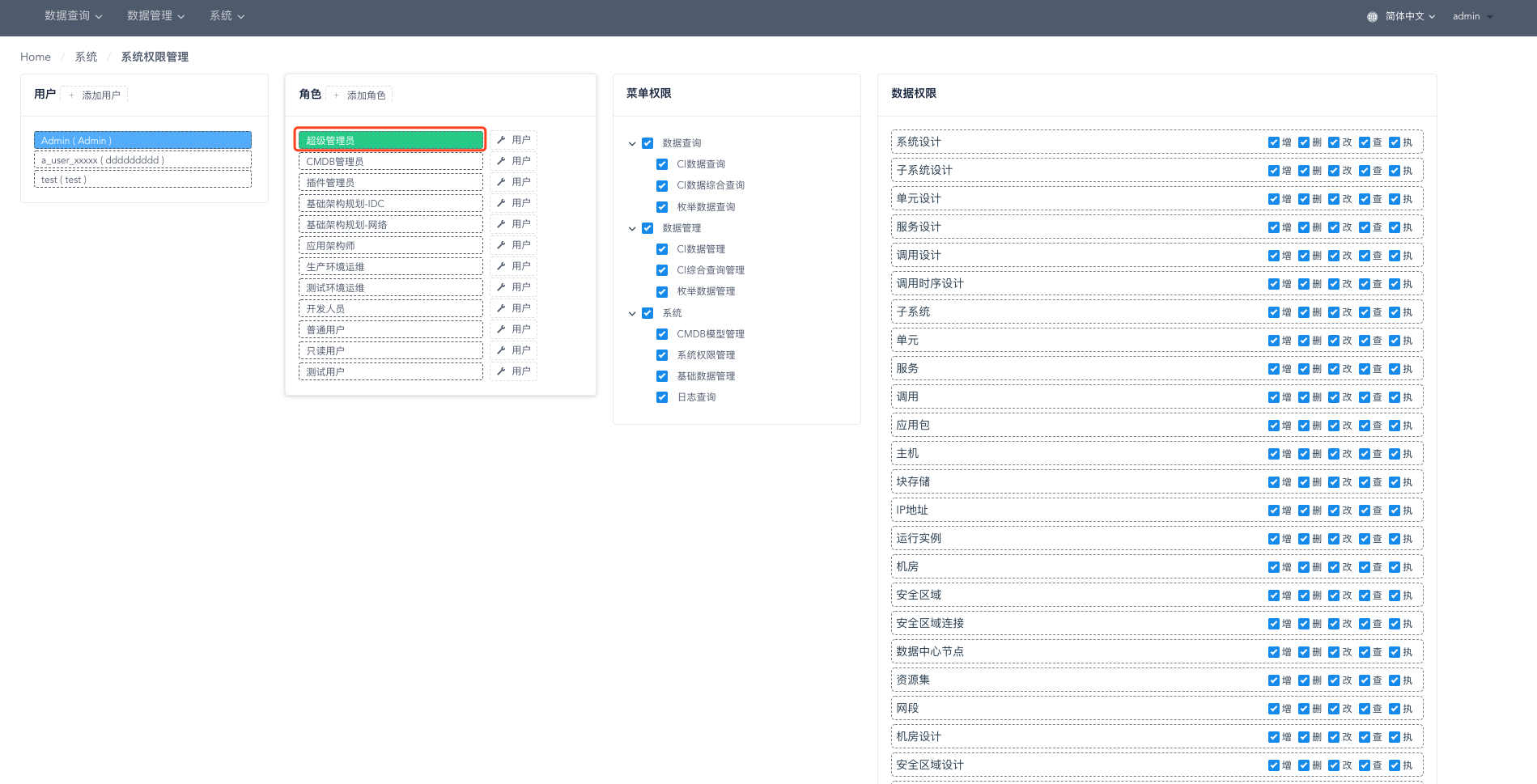Click wrench icon beside 测试用户 role

[501, 371]
